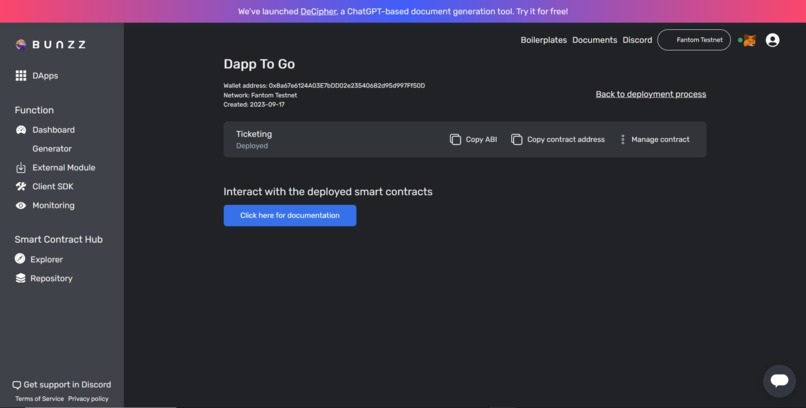Open the Terms of Service link
Screen dimensions: 806x408
coord(40,399)
